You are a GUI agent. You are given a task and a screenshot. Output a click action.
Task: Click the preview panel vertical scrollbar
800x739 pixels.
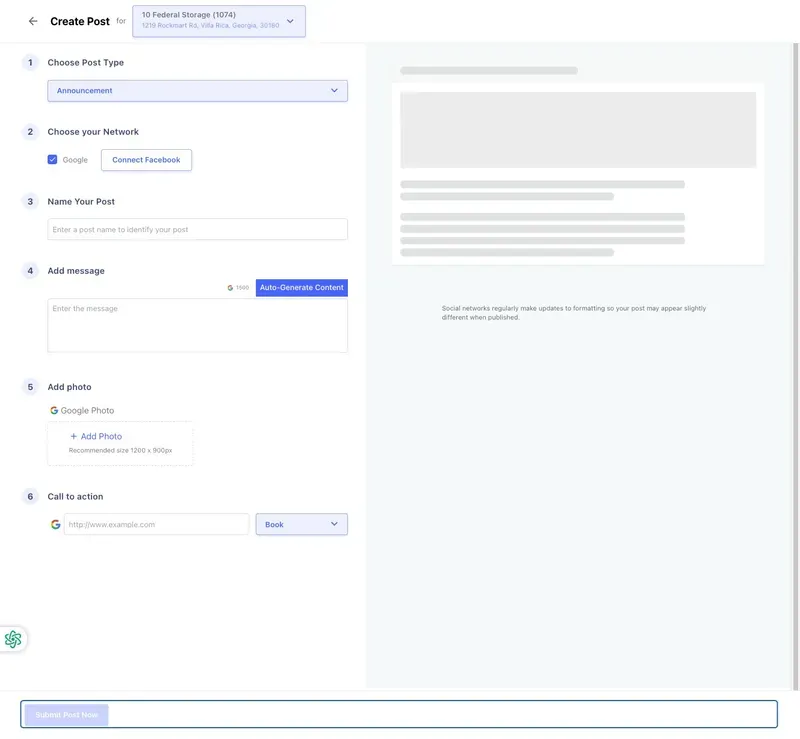coord(795,366)
